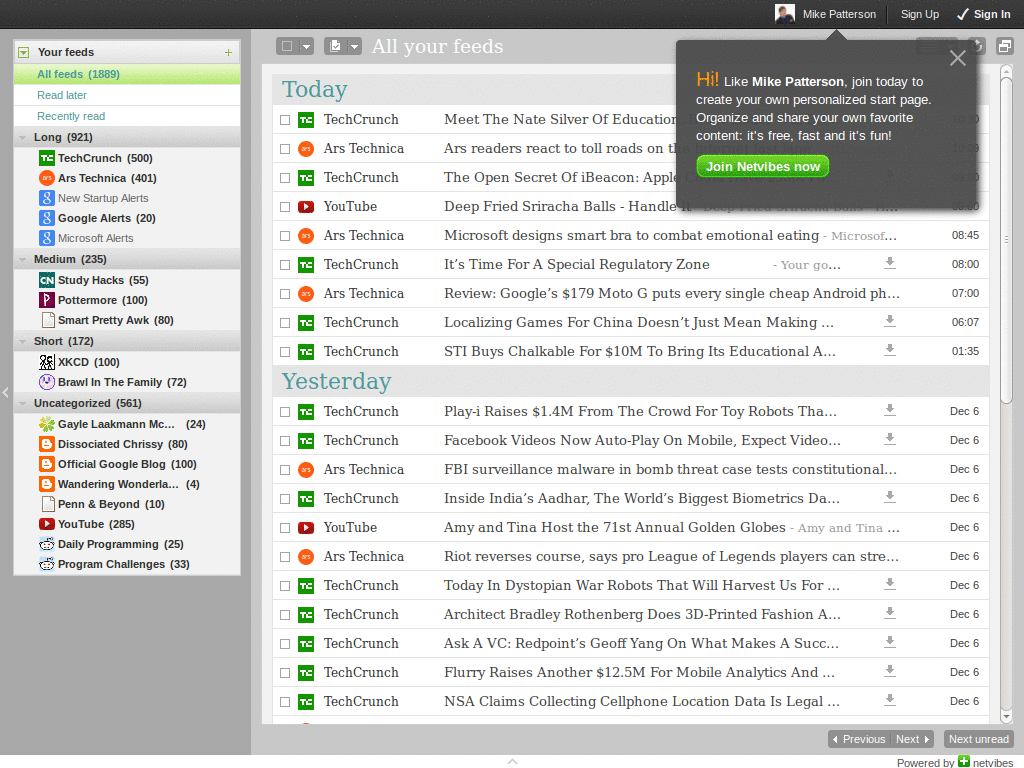The width and height of the screenshot is (1024, 768).
Task: Click the Previous page button
Action: click(858, 739)
